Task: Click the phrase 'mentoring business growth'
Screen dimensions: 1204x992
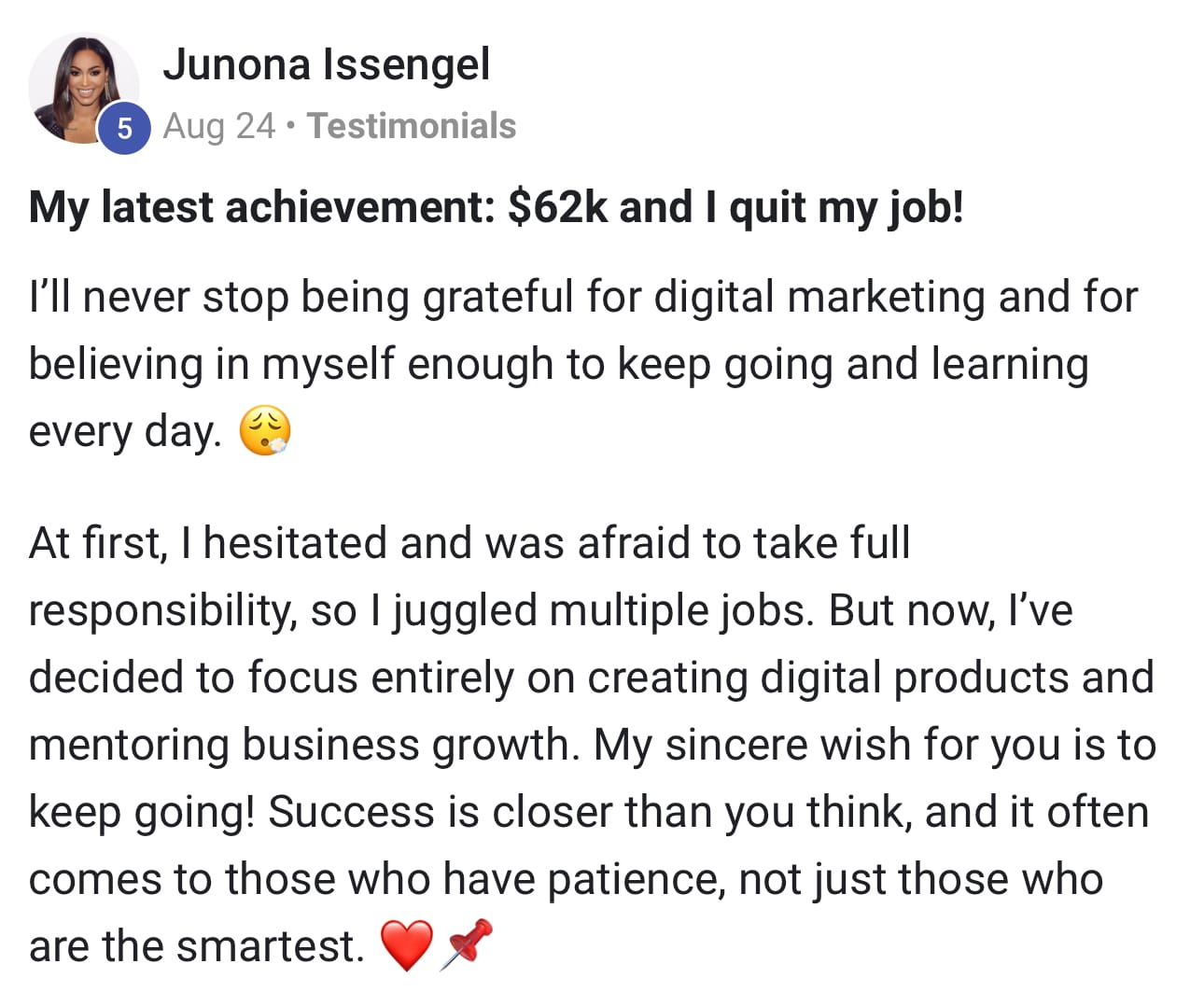Action: click(x=299, y=745)
